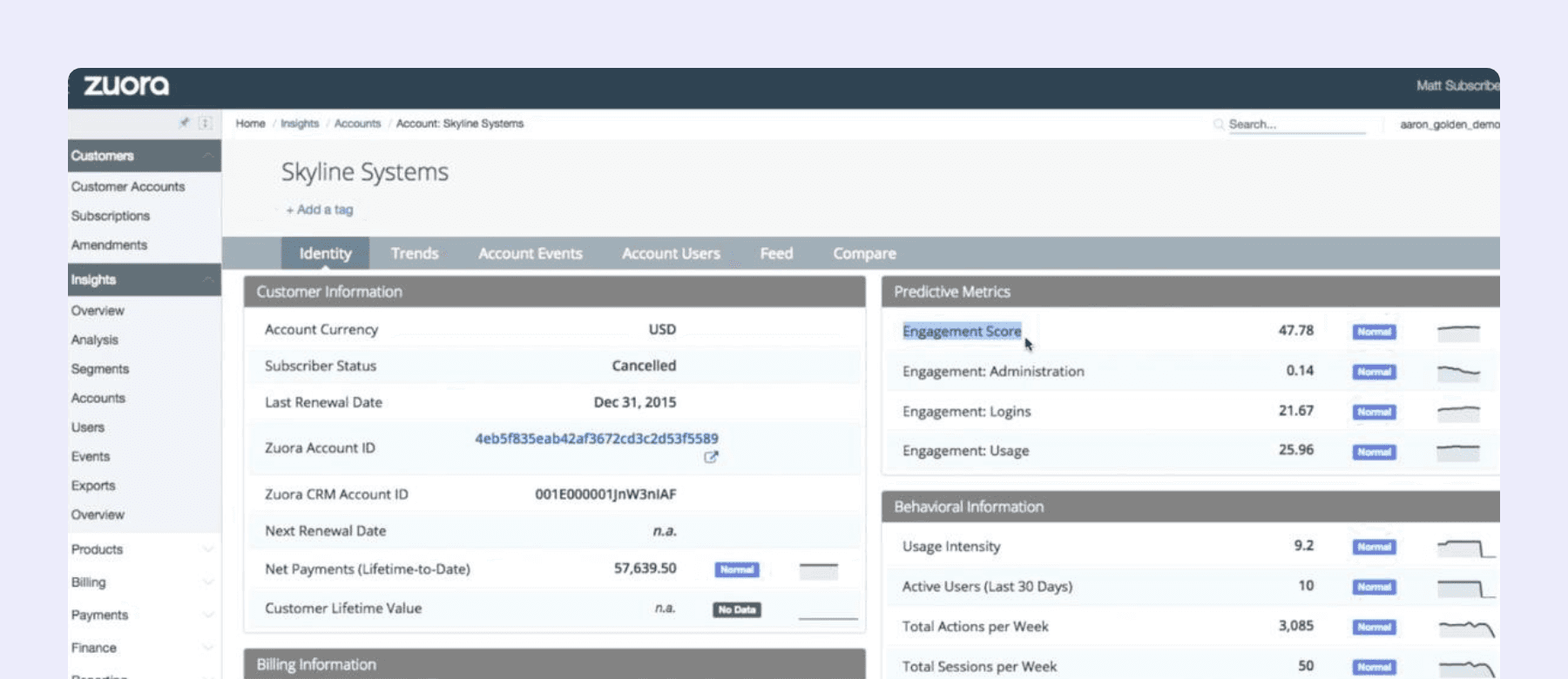Click Normal badge for Net Payments
Image resolution: width=1568 pixels, height=679 pixels.
pos(737,569)
